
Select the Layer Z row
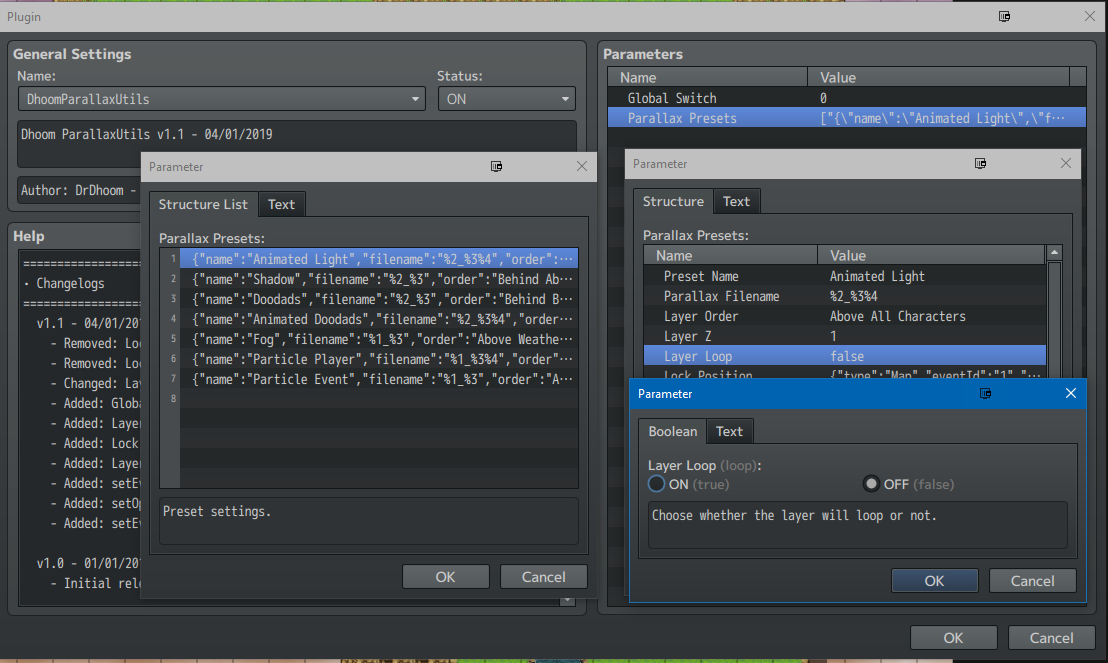(x=844, y=336)
